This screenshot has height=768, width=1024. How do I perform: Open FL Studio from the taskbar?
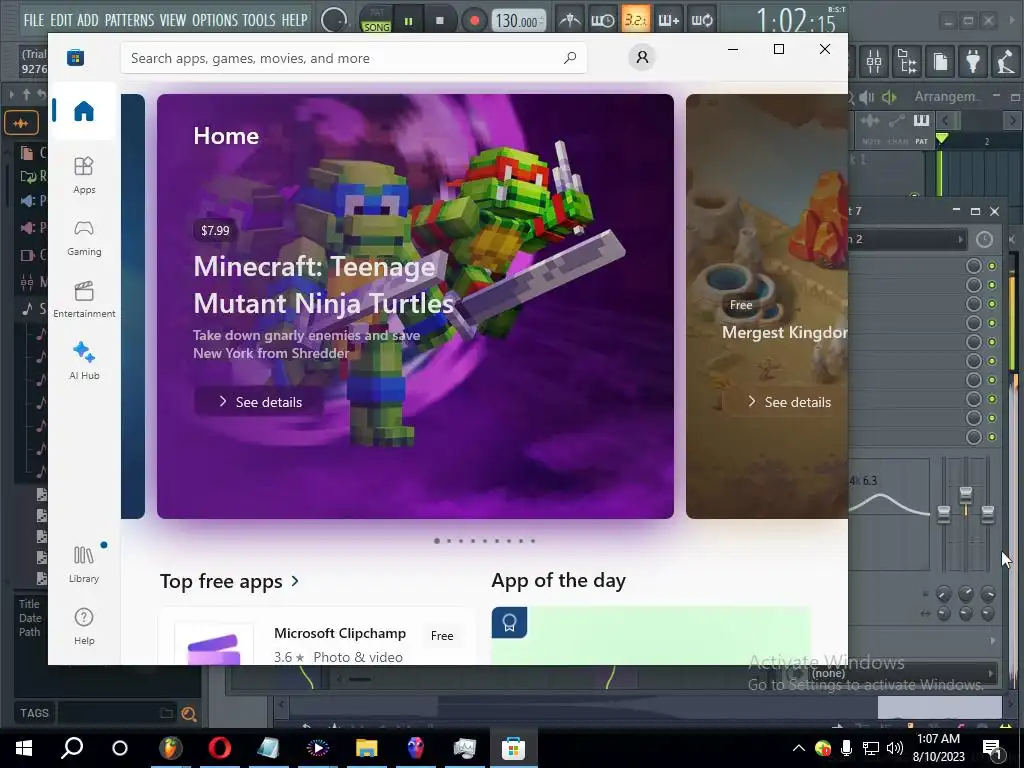(170, 748)
